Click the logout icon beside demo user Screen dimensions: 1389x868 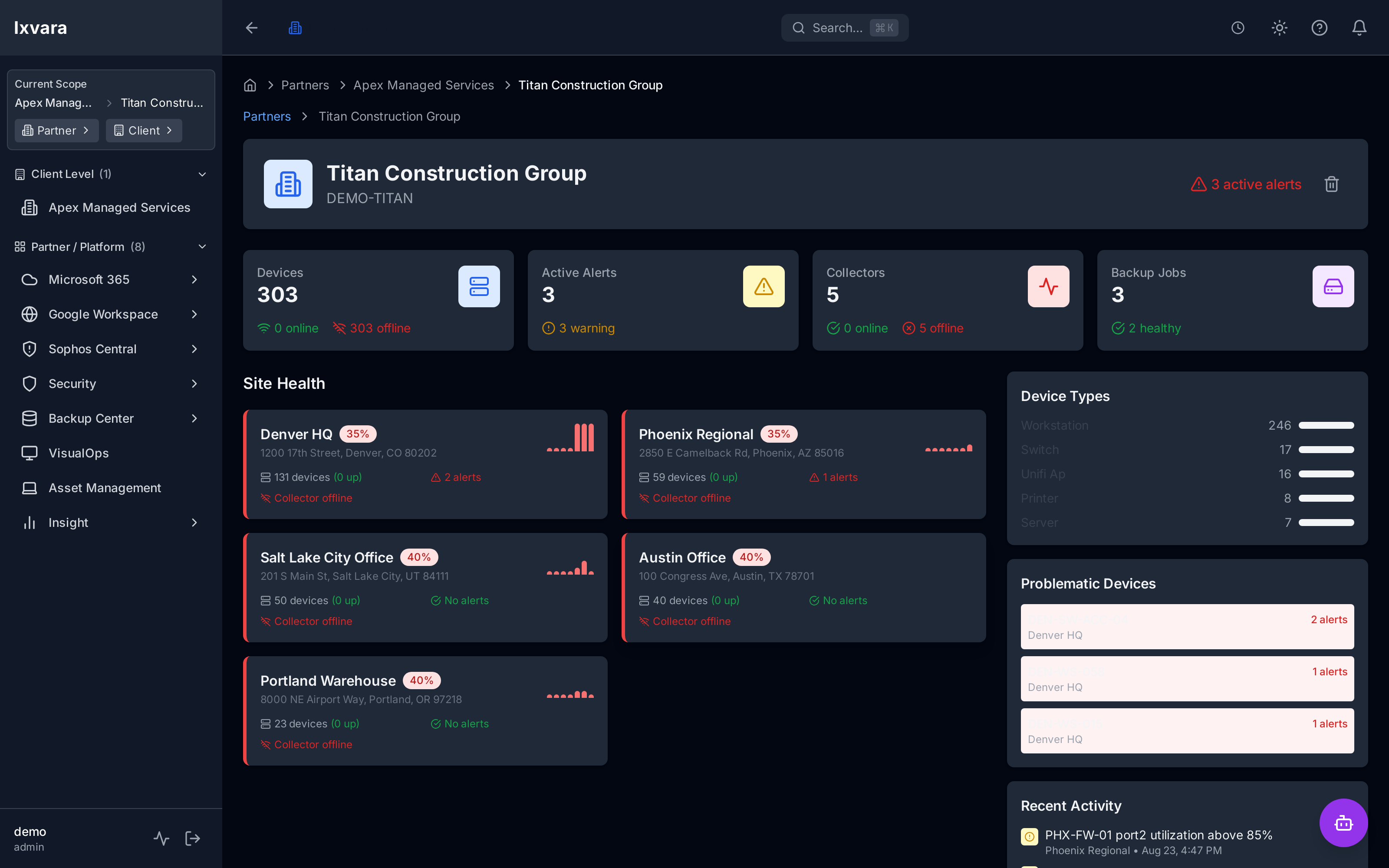coord(193,839)
